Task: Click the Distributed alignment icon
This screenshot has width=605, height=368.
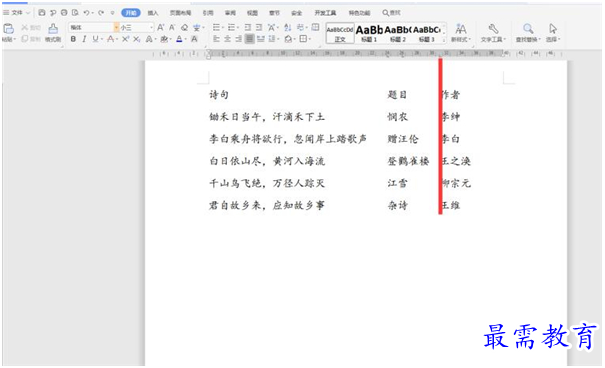Action: (261, 39)
